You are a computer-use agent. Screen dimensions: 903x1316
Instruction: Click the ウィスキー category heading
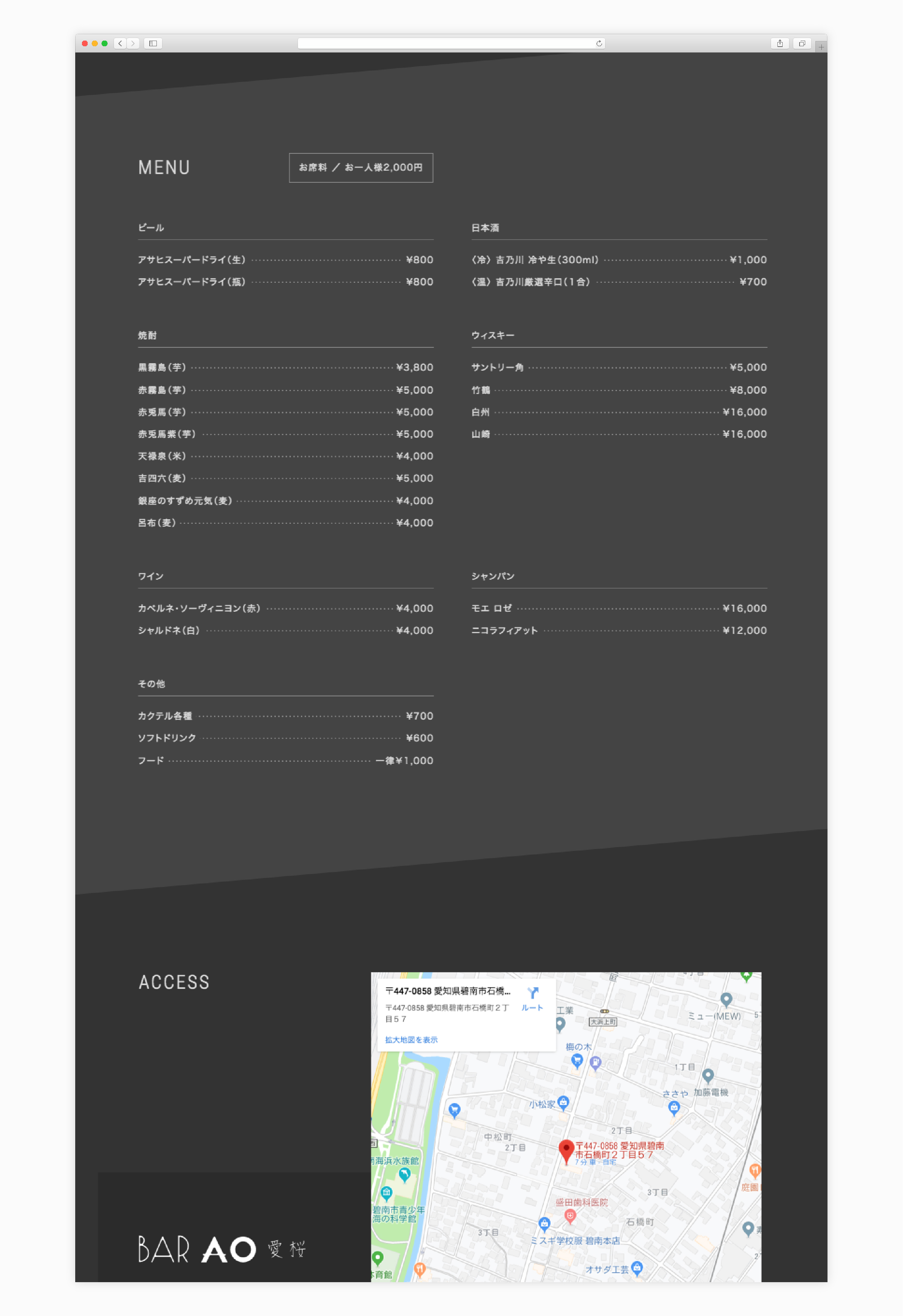(493, 335)
